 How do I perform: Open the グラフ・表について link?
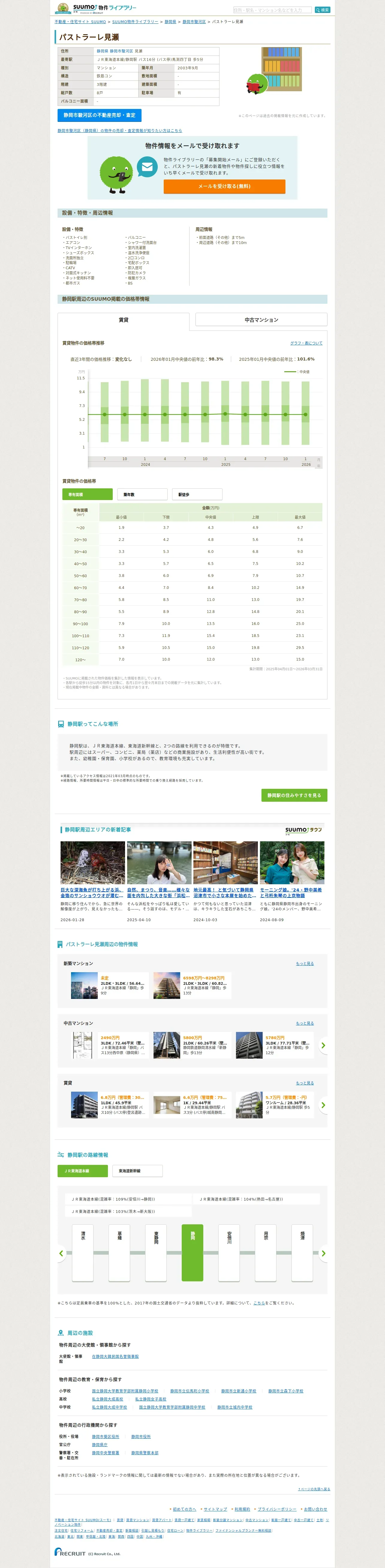tap(306, 343)
